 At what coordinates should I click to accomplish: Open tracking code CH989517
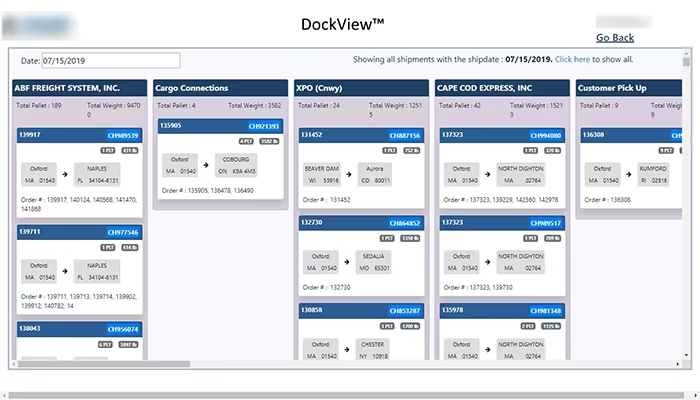point(546,223)
